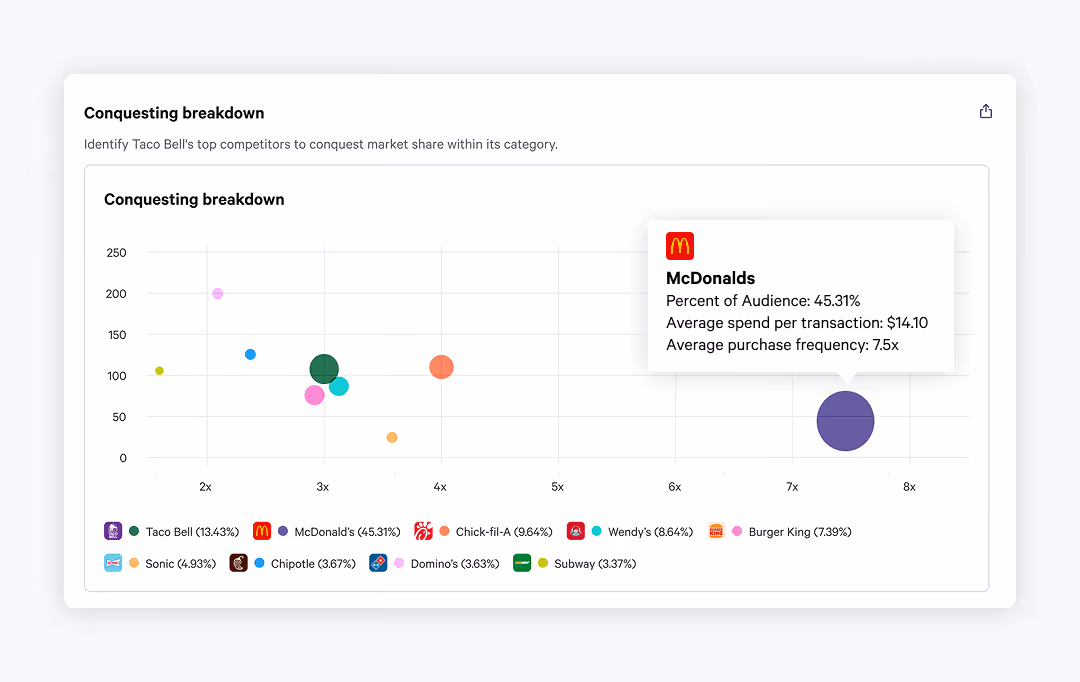Click the teal dot beside Wendy's label
Viewport: 1080px width, 682px height.
click(x=598, y=531)
